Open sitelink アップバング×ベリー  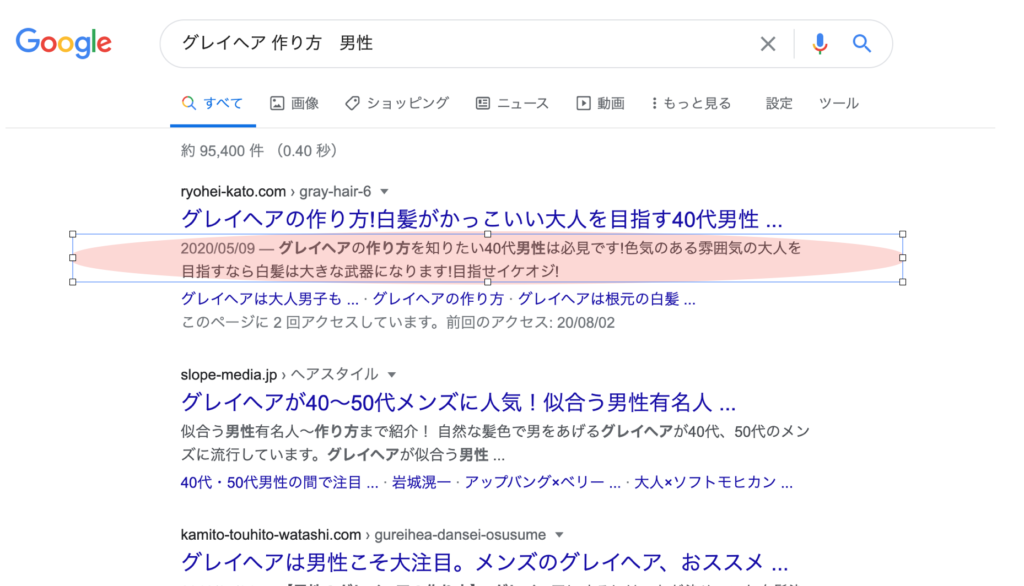tap(542, 483)
